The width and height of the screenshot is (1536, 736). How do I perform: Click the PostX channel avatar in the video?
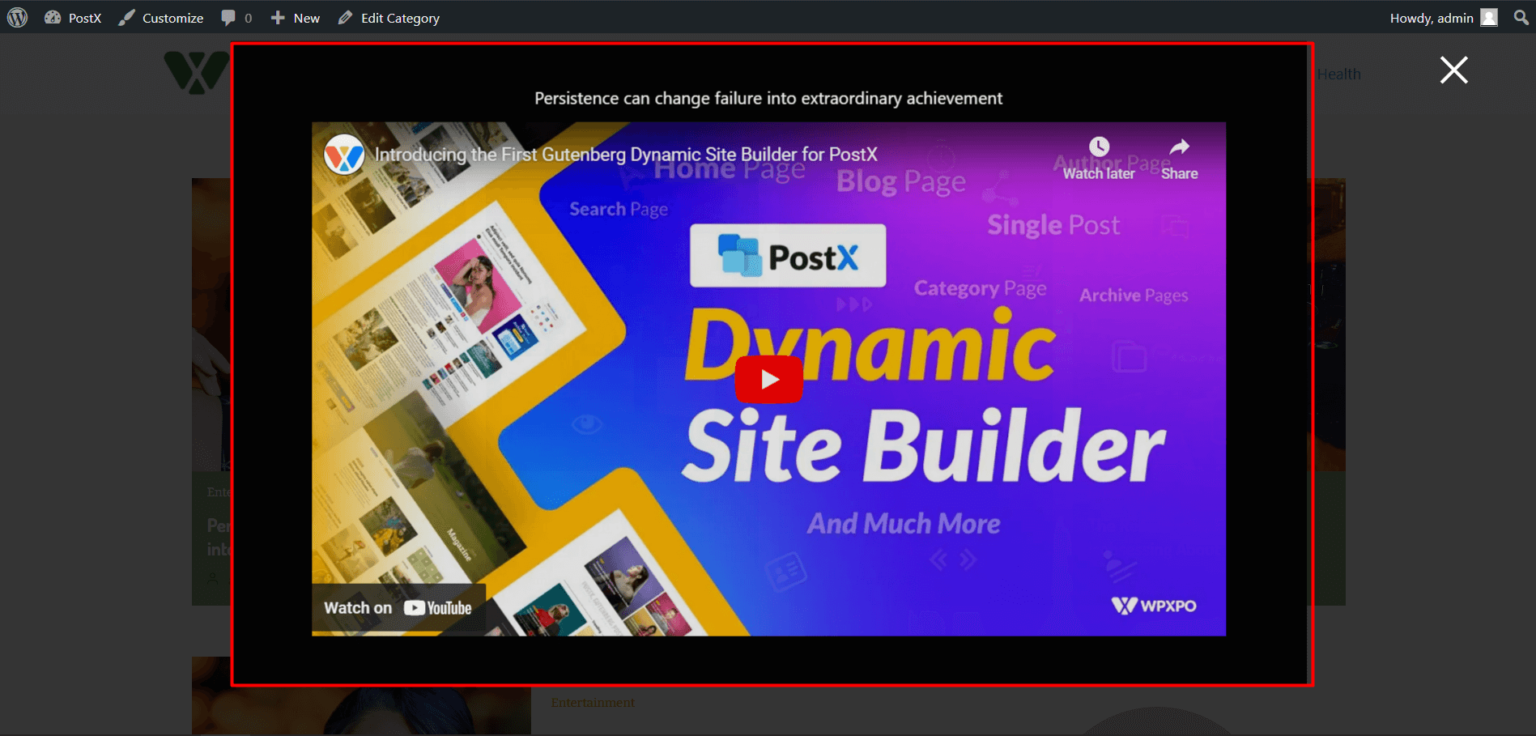coord(344,155)
